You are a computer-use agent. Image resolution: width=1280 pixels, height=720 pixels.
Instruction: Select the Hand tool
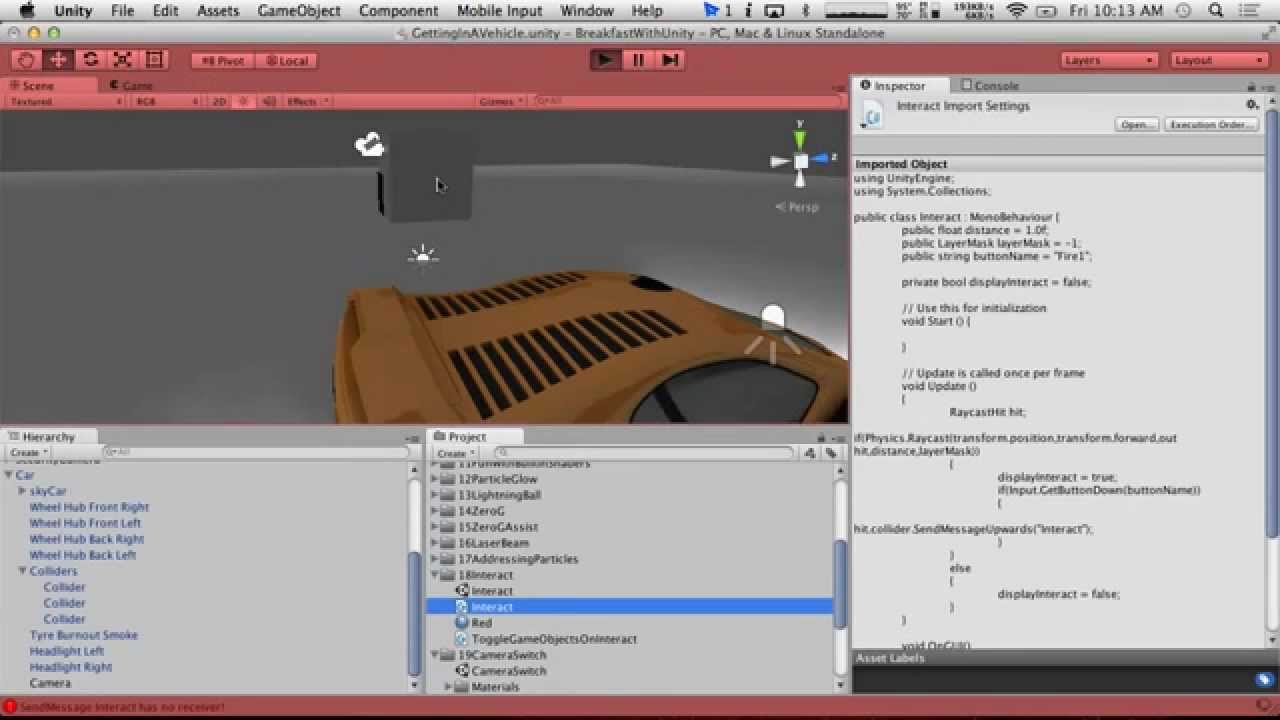tap(27, 60)
